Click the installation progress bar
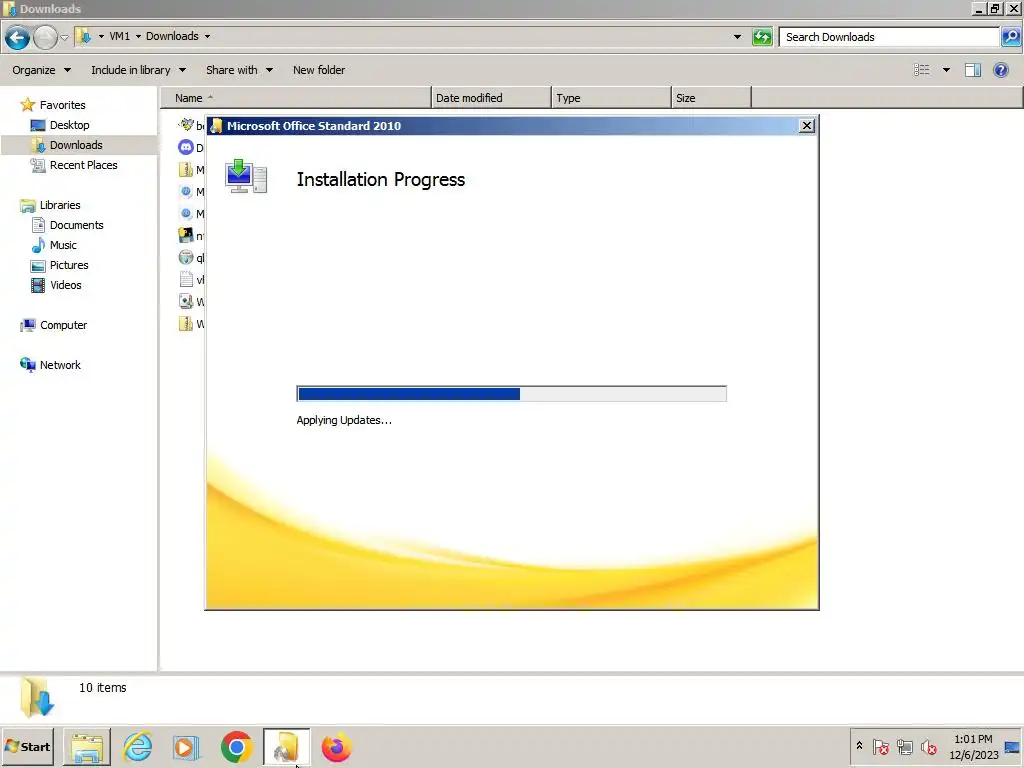Image resolution: width=1024 pixels, height=768 pixels. (511, 394)
